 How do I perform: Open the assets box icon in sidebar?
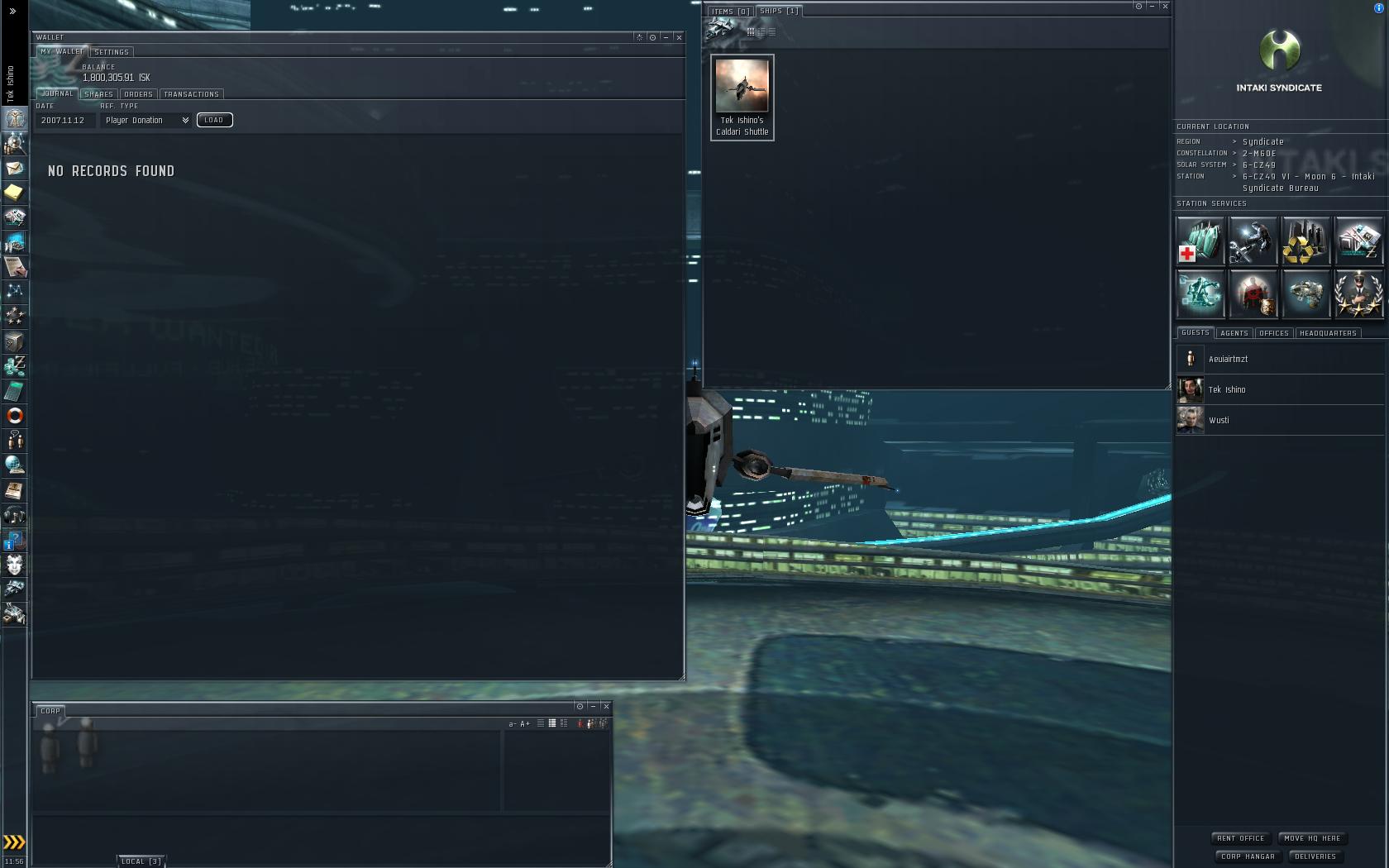pyautogui.click(x=15, y=341)
